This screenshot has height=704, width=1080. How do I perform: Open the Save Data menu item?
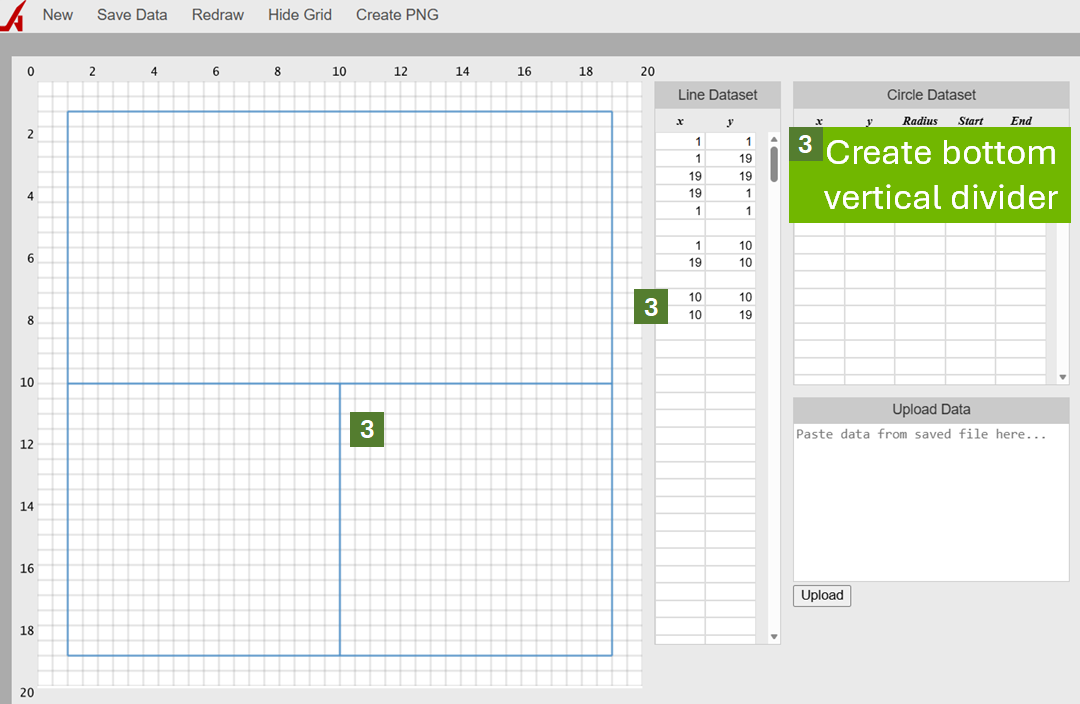(x=131, y=15)
